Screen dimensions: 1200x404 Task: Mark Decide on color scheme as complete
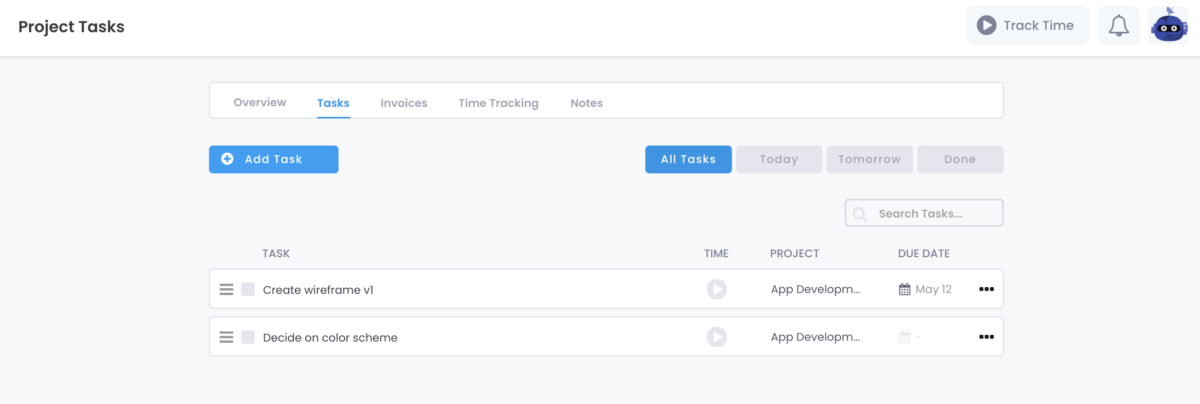click(x=248, y=337)
